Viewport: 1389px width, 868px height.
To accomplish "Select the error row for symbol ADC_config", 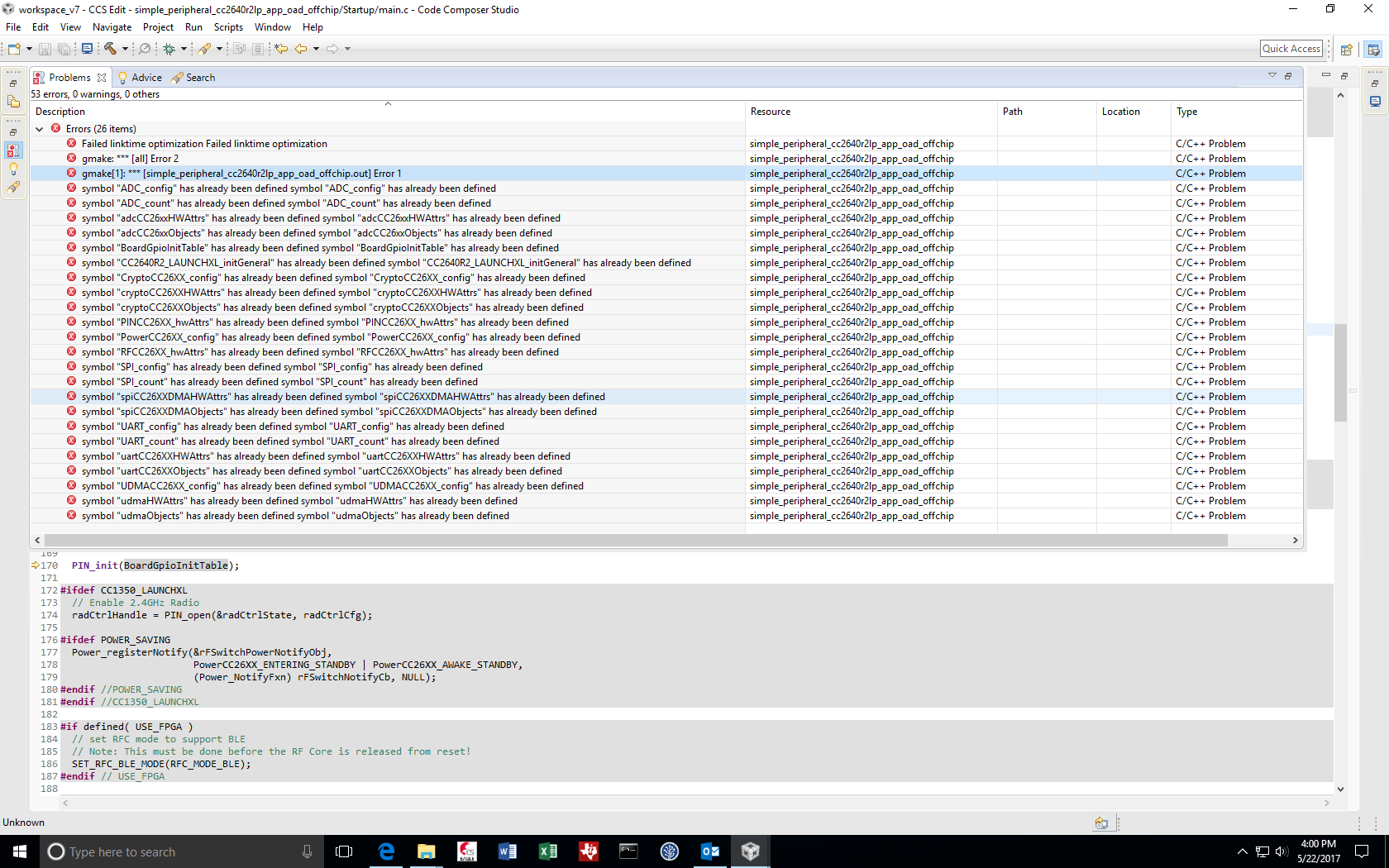I will (288, 188).
